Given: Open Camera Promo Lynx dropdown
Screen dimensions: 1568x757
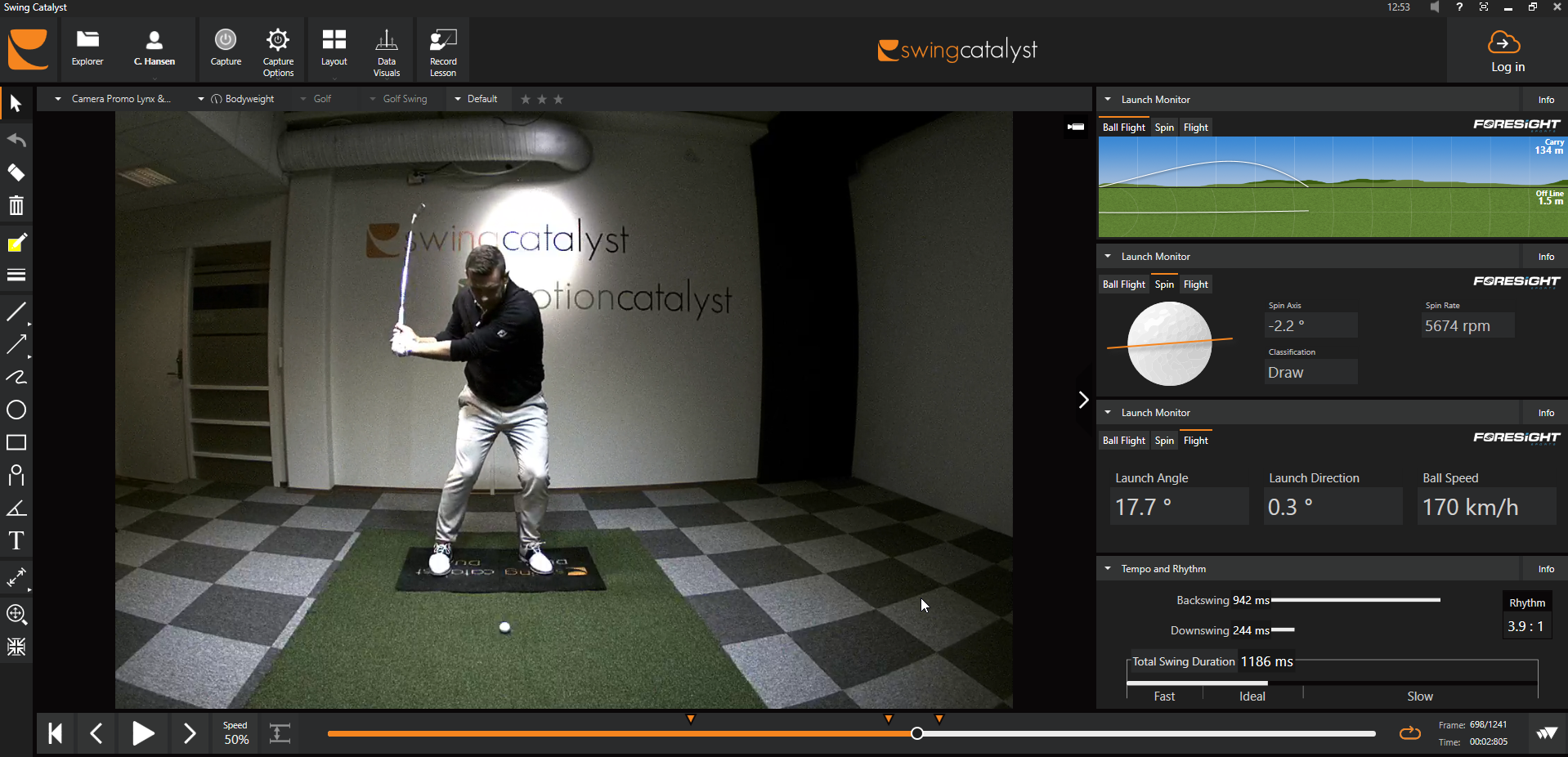Looking at the screenshot, I should pyautogui.click(x=113, y=99).
